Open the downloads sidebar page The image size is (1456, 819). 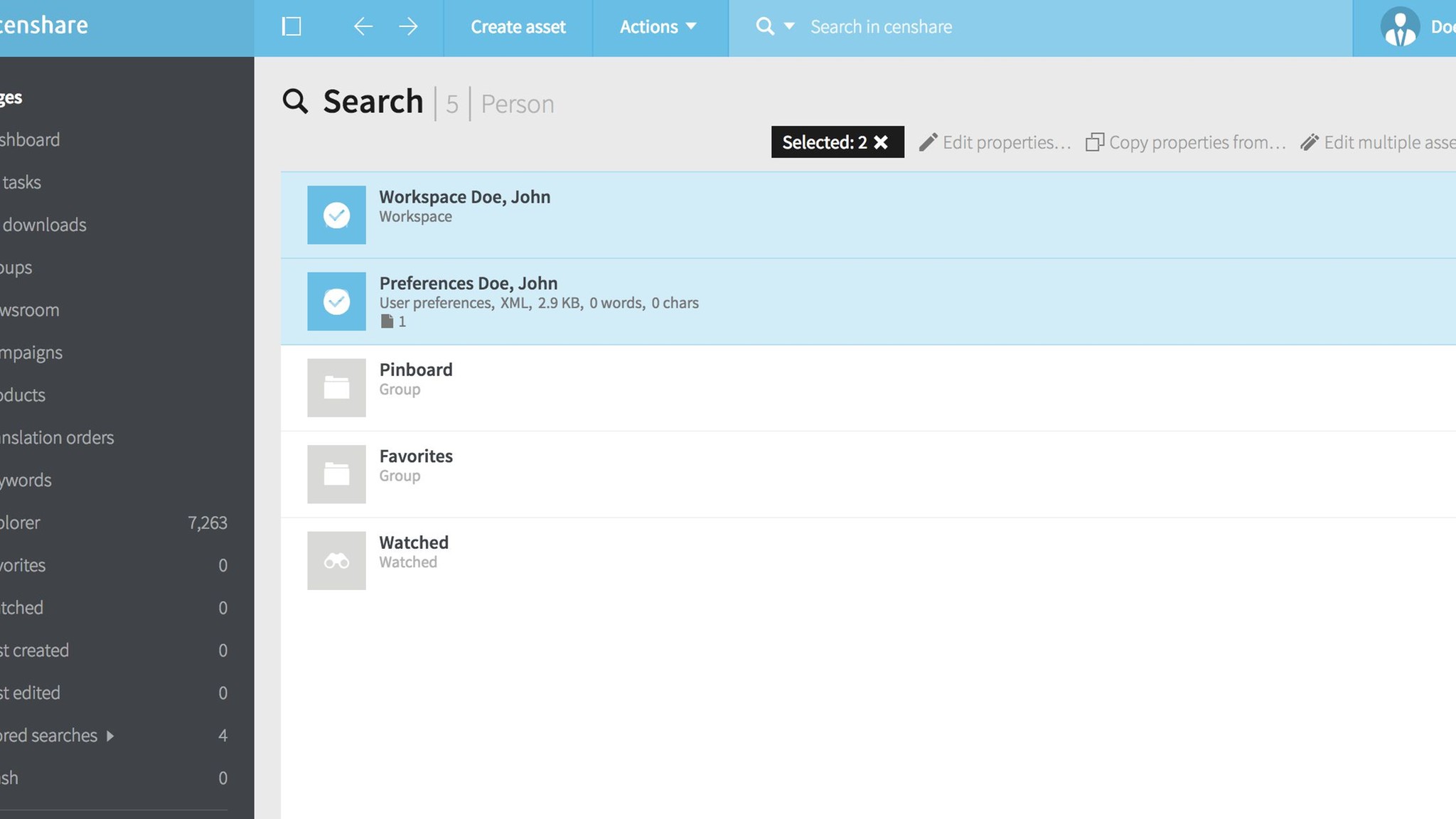pos(44,225)
